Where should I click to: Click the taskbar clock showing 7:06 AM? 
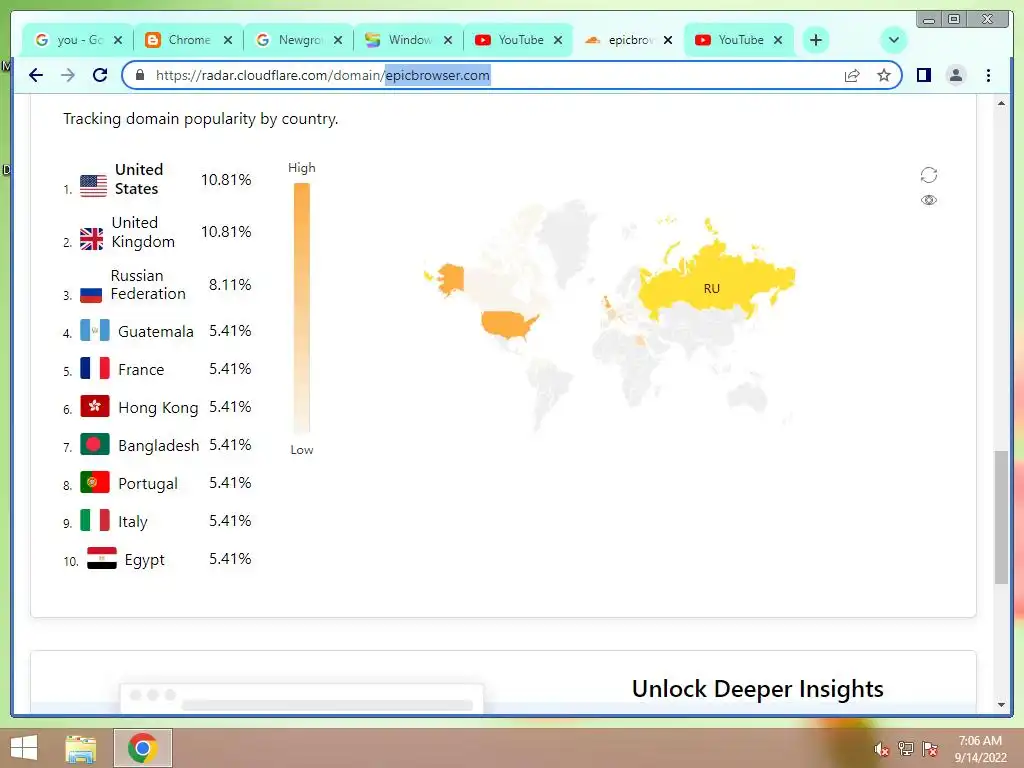pos(980,748)
